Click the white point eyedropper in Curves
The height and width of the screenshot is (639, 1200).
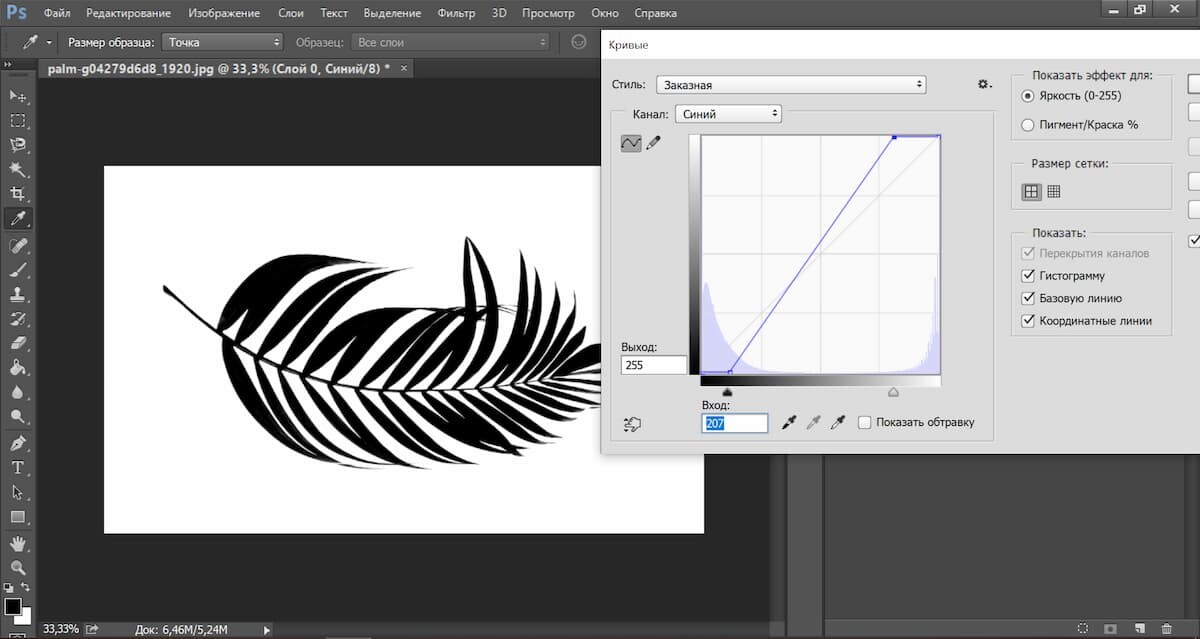[x=839, y=423]
